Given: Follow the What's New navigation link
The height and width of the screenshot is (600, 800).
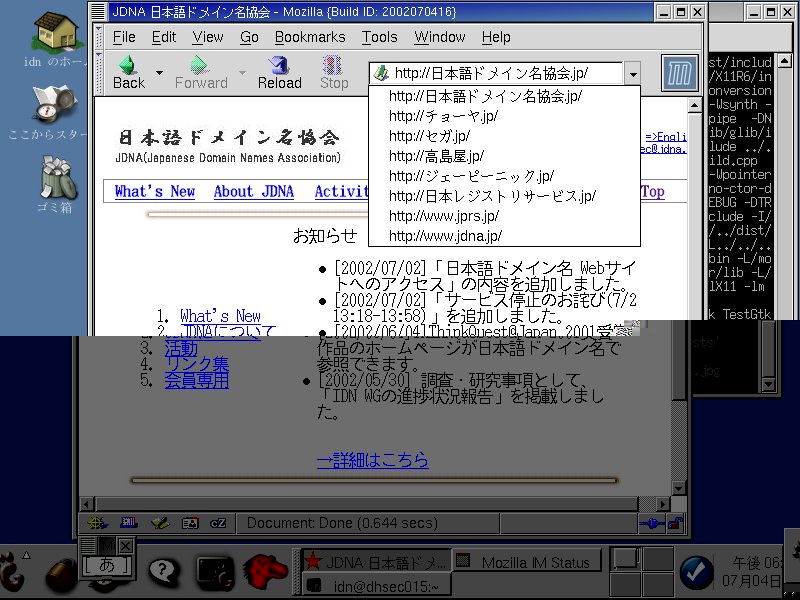Looking at the screenshot, I should [x=155, y=192].
